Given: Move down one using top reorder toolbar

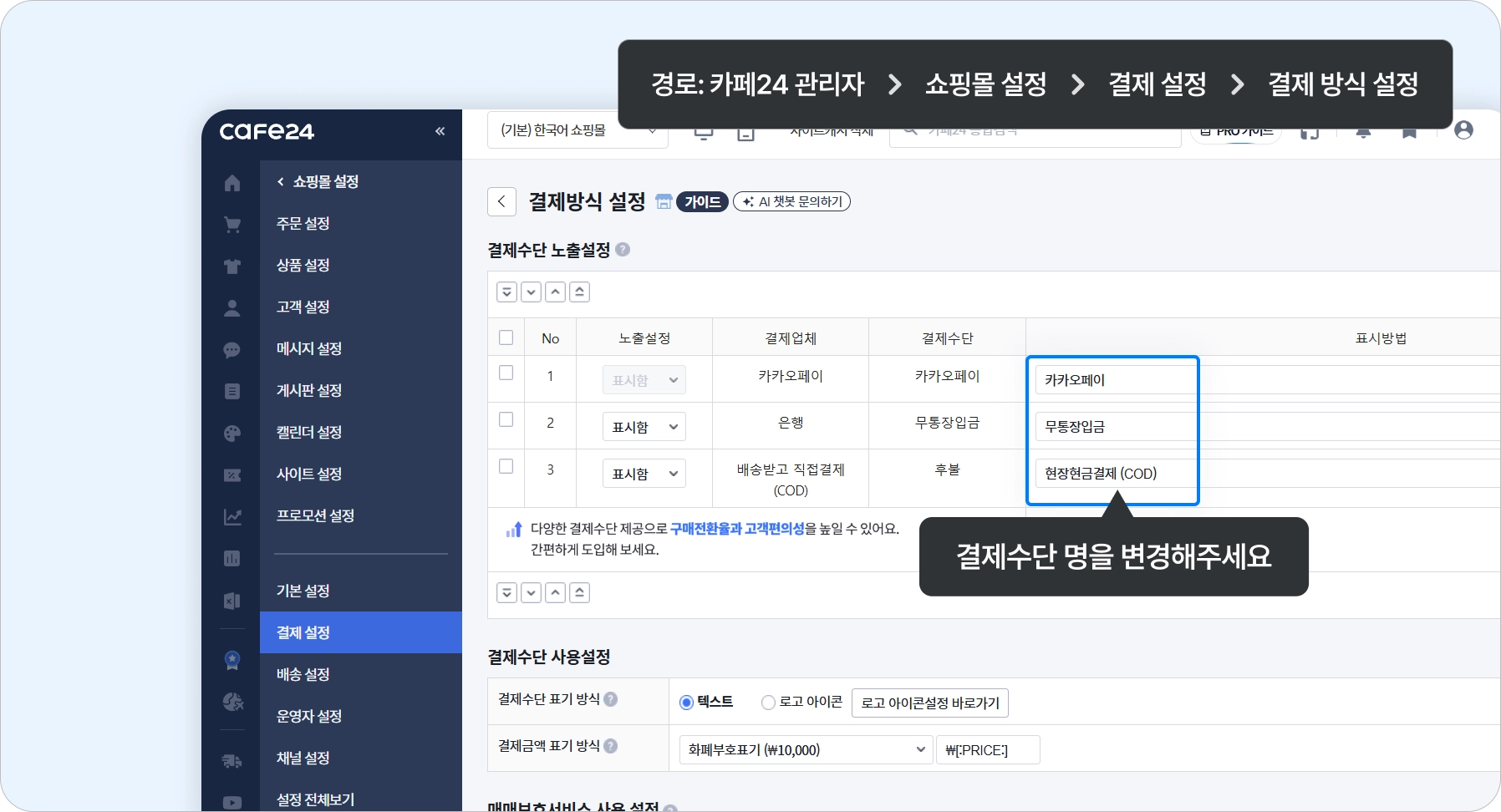Looking at the screenshot, I should pos(531,292).
